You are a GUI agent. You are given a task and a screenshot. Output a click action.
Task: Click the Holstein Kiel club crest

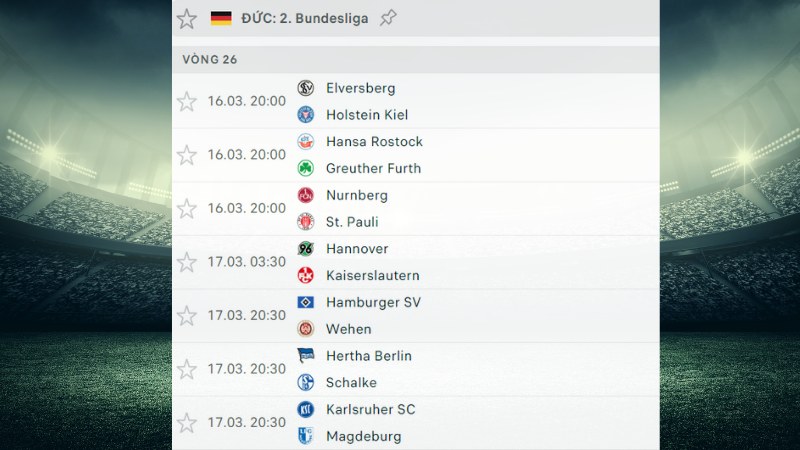[306, 115]
